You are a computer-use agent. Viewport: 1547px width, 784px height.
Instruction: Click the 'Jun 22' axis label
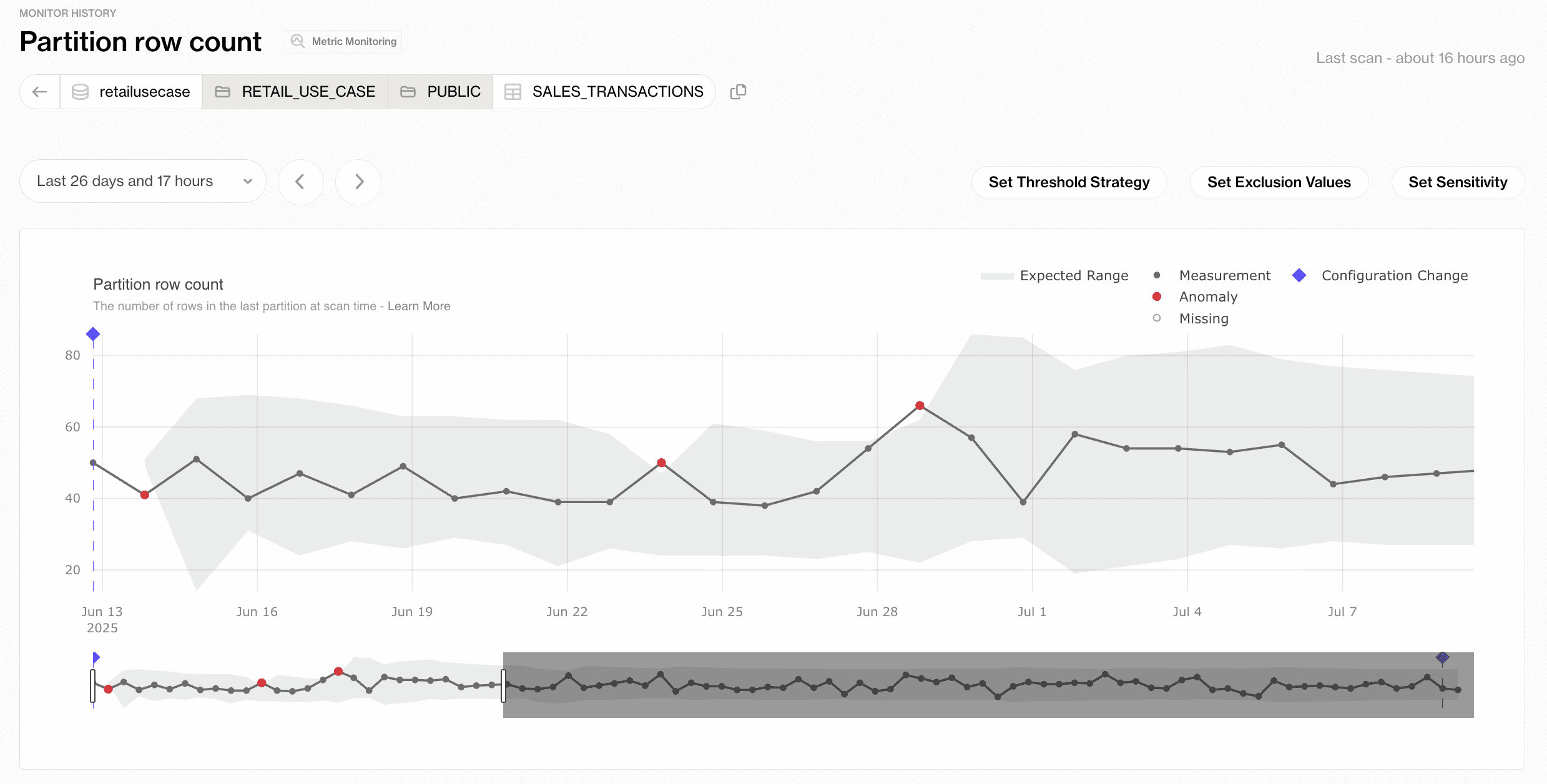[x=567, y=612]
